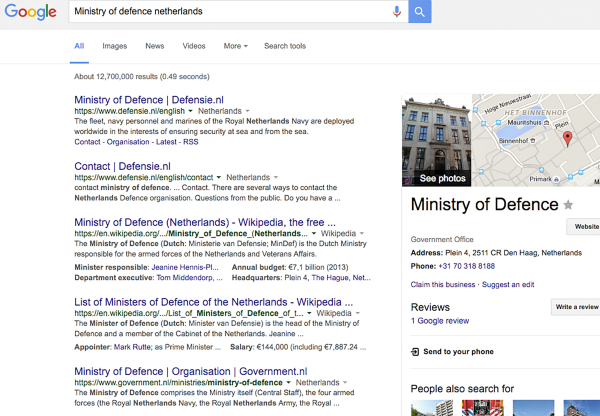Open the 1 Google review link
This screenshot has width=600, height=416.
pos(439,321)
